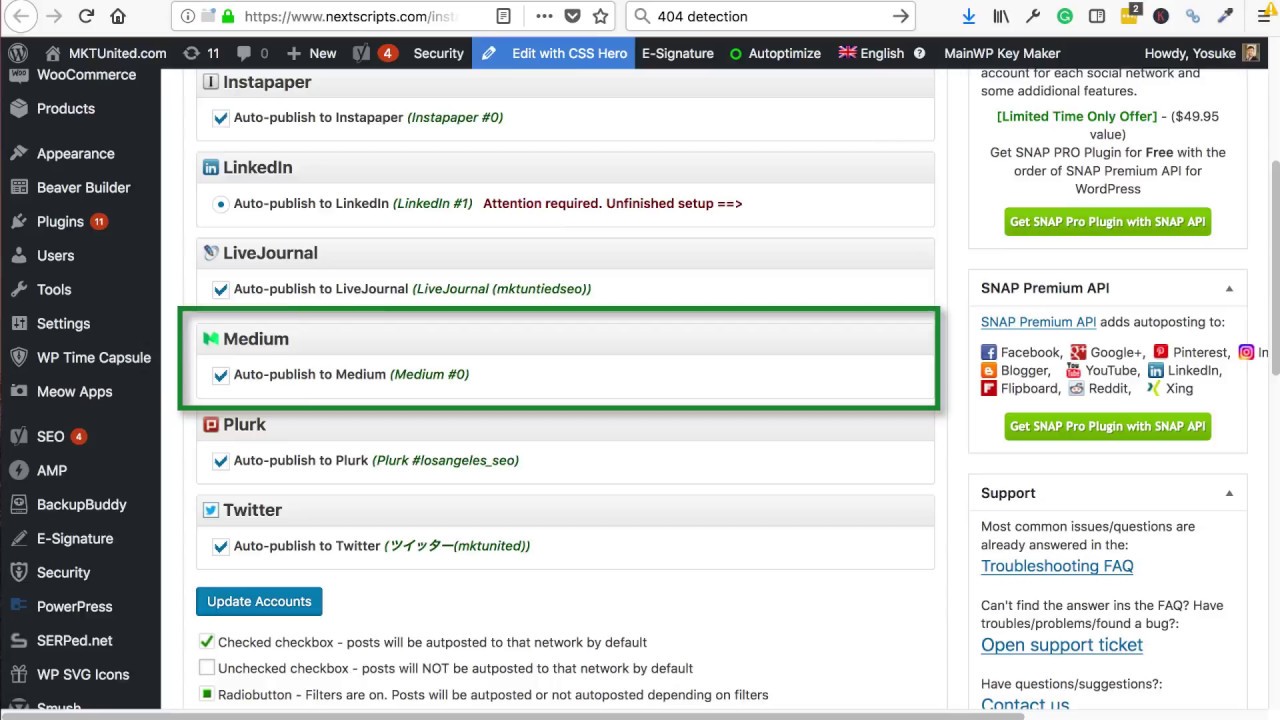
Task: Open the browser home page
Action: [x=118, y=16]
